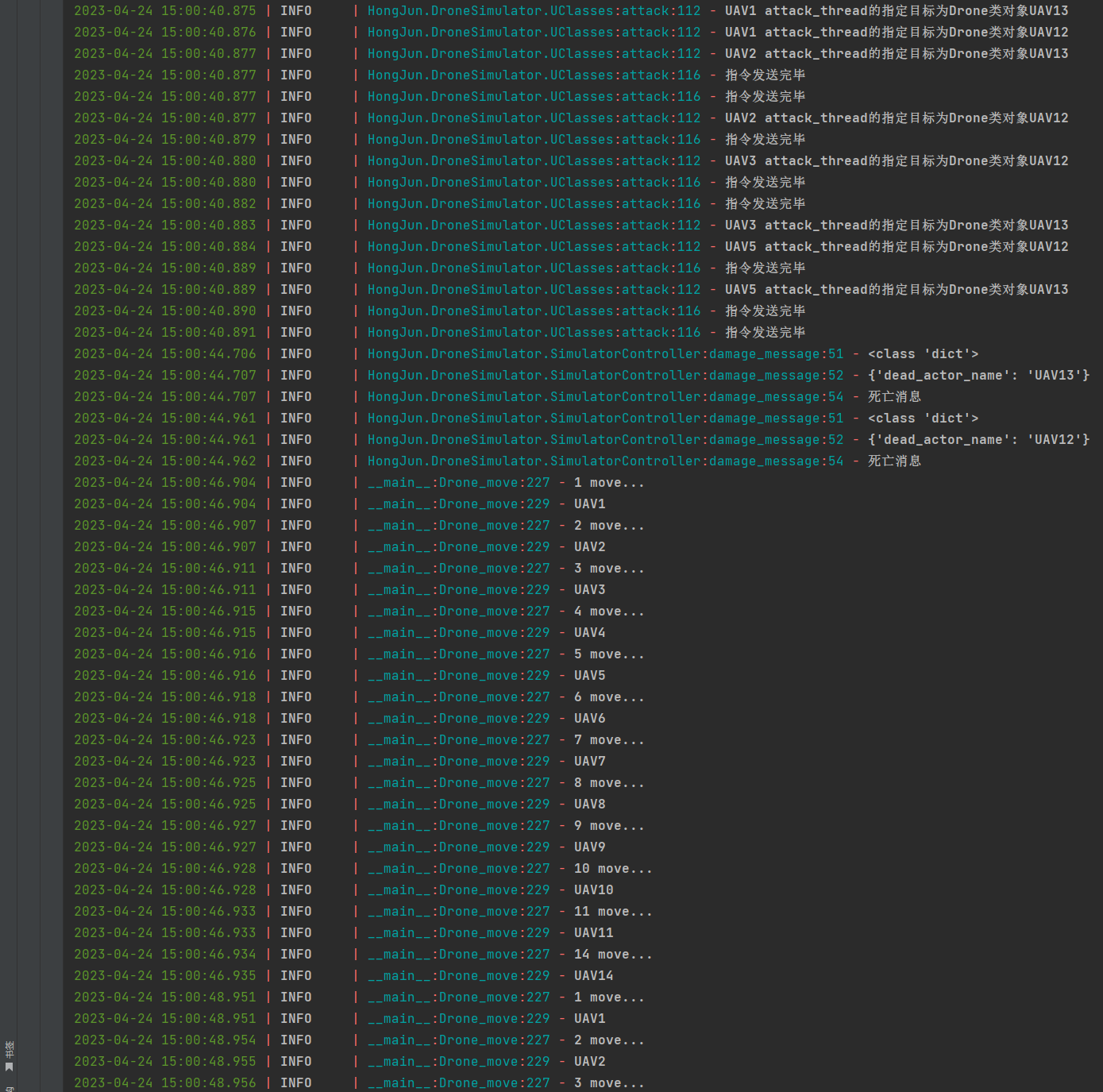Select log message UAV3 attack_thread targeting UAV13
The height and width of the screenshot is (1092, 1103).
897,226
